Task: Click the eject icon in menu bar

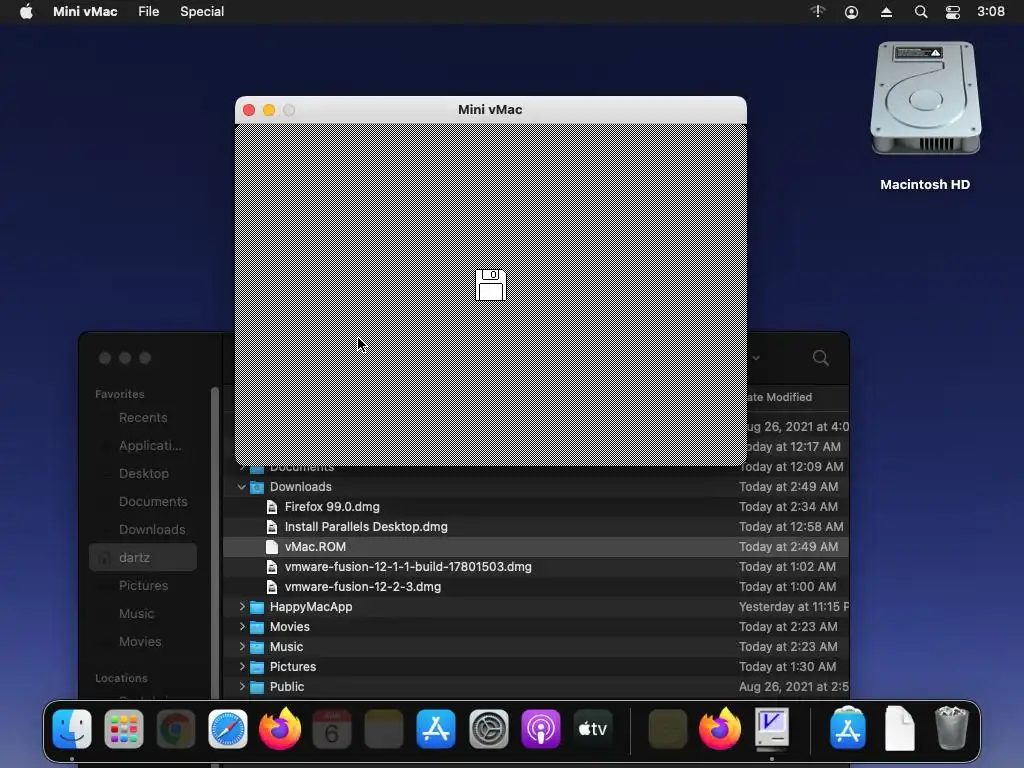Action: click(x=886, y=12)
